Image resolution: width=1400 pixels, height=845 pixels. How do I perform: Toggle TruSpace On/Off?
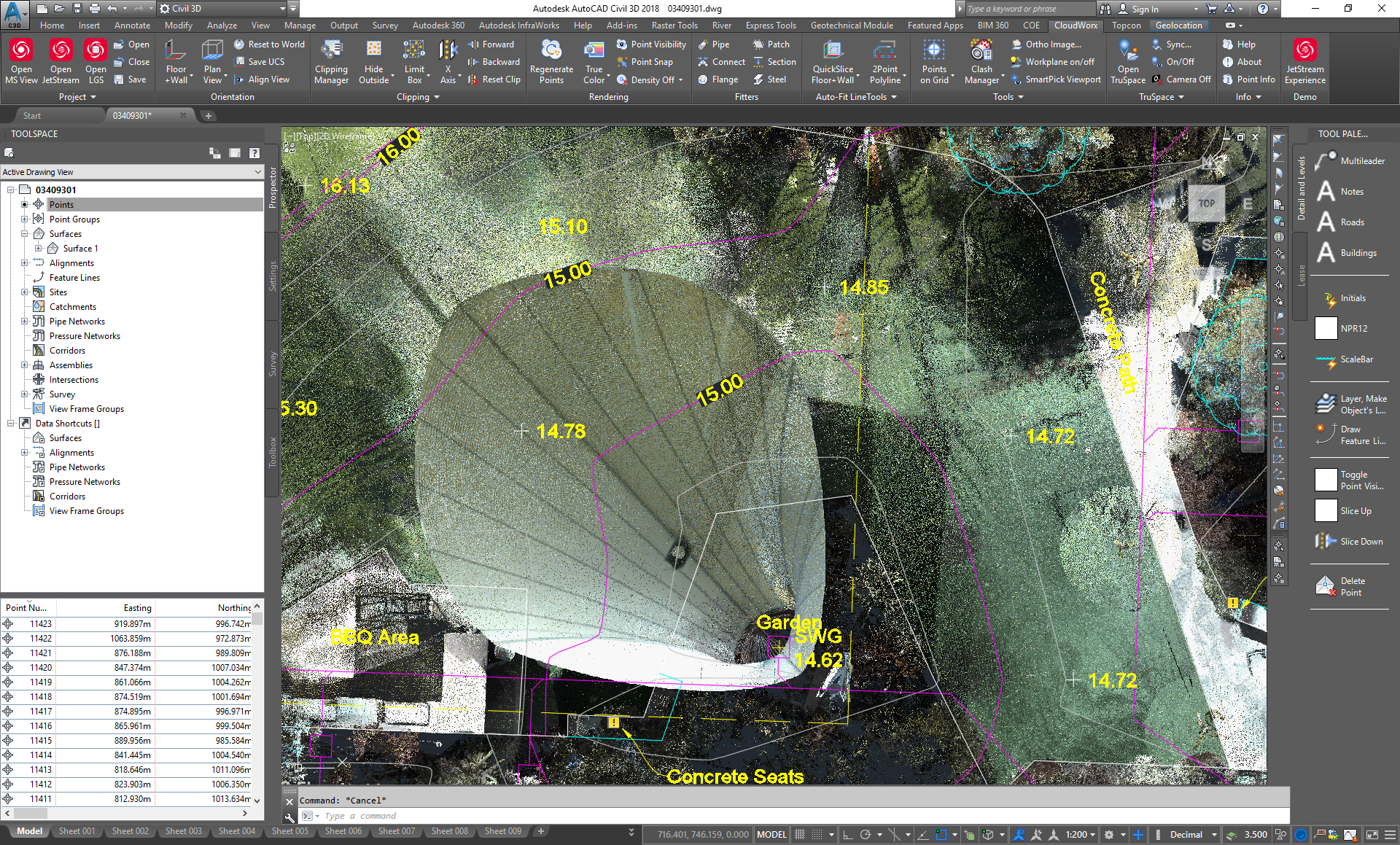[x=1172, y=62]
